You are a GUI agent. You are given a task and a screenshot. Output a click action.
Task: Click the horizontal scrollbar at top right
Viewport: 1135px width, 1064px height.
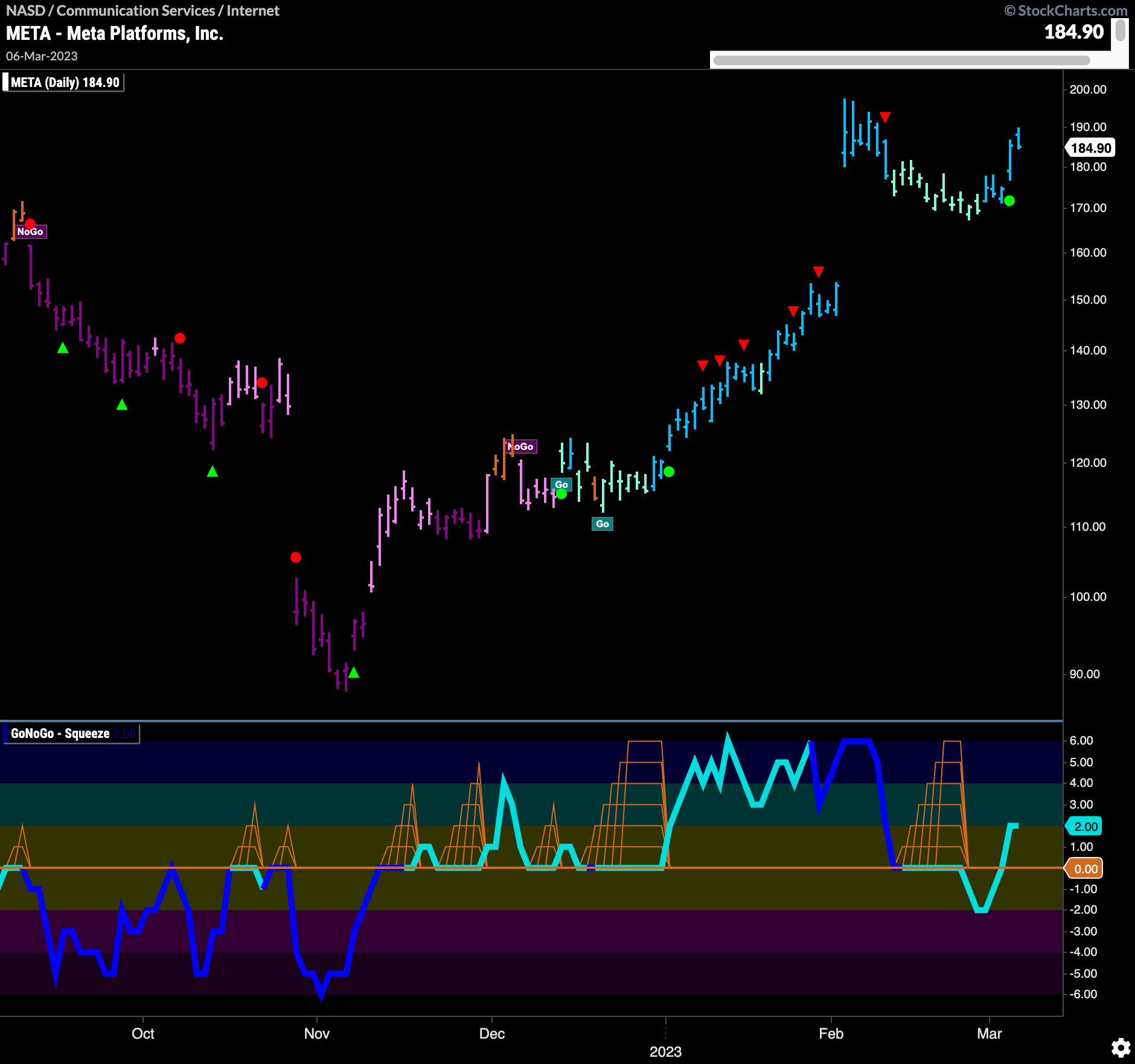coord(901,60)
